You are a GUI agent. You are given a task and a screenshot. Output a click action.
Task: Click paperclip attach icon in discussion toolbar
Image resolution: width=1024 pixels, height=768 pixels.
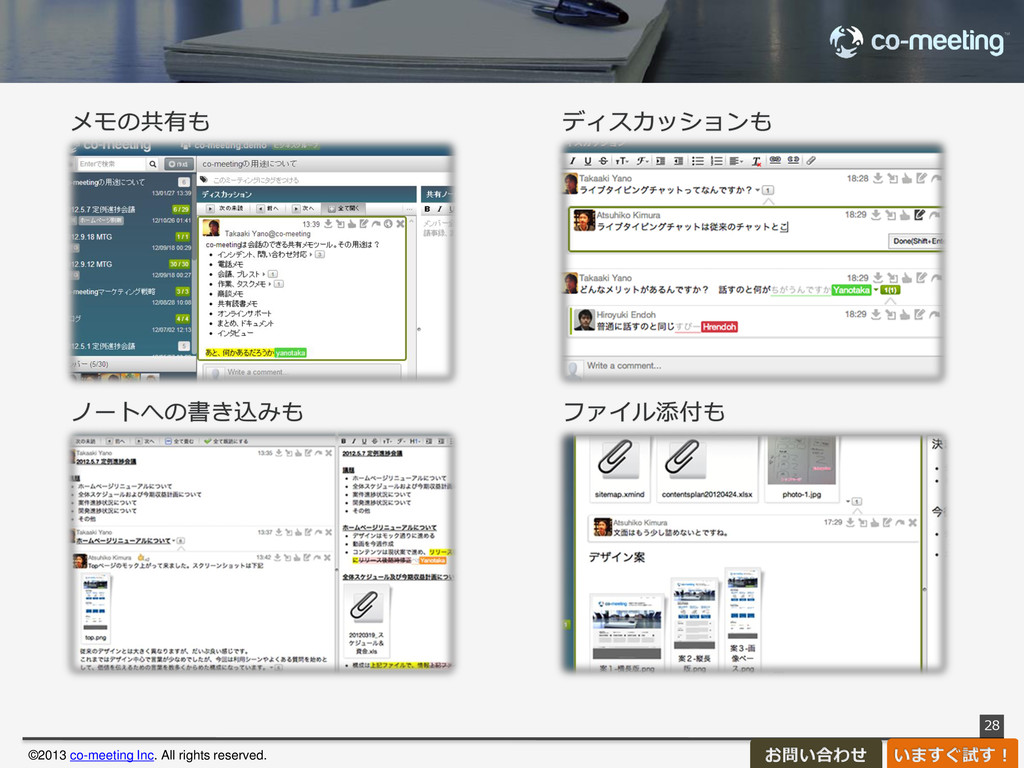[811, 161]
